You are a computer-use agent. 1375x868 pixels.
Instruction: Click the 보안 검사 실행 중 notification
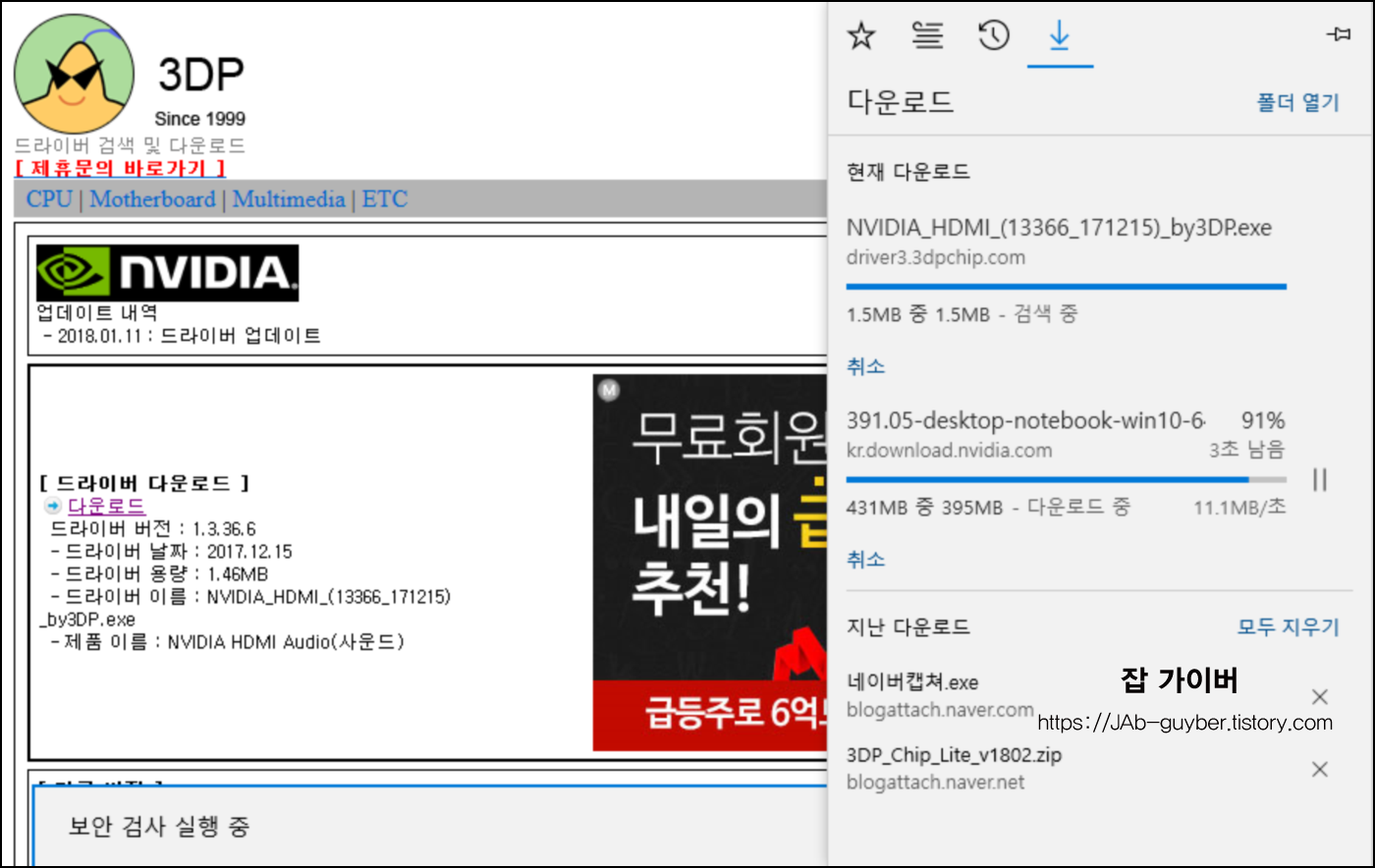point(159,826)
